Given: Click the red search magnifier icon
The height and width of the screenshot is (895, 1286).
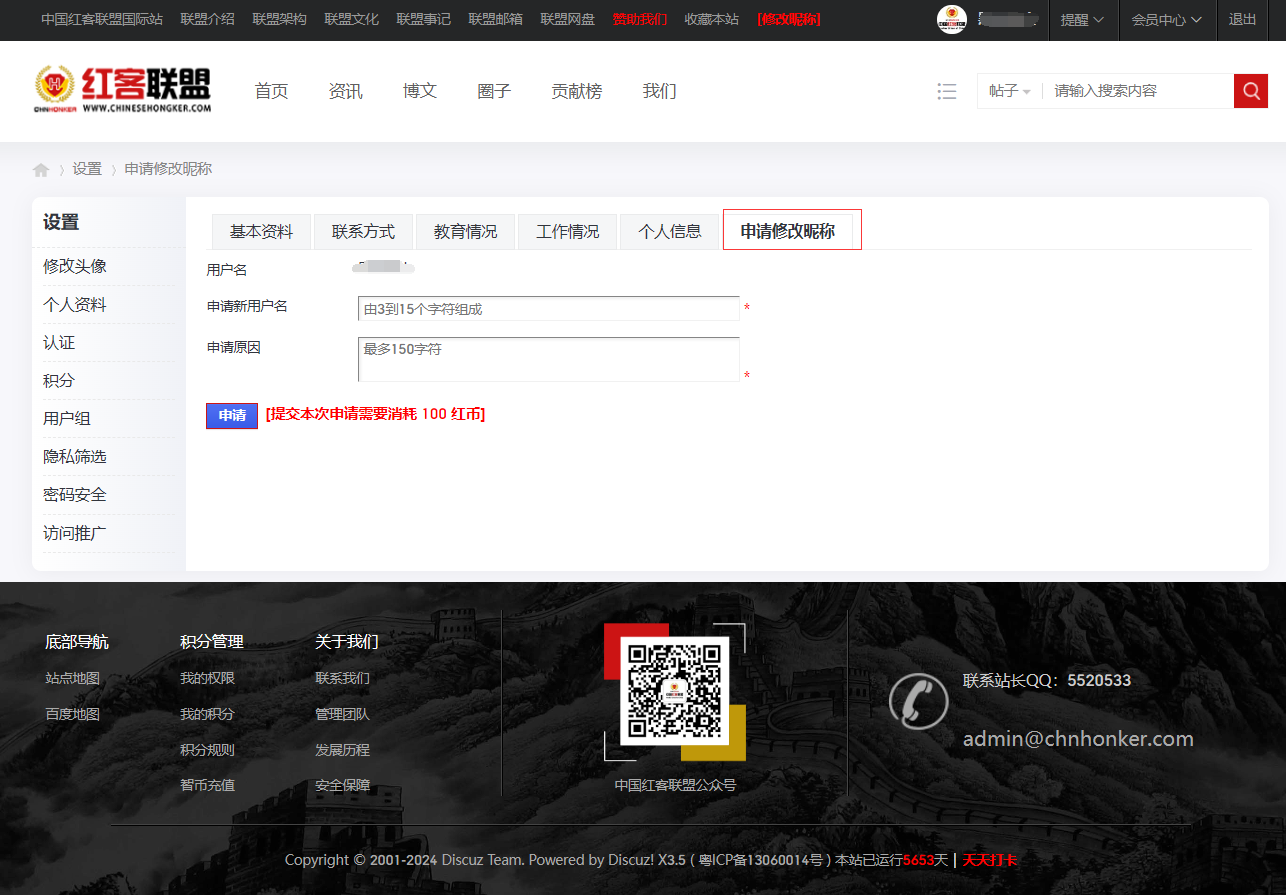Looking at the screenshot, I should point(1250,91).
